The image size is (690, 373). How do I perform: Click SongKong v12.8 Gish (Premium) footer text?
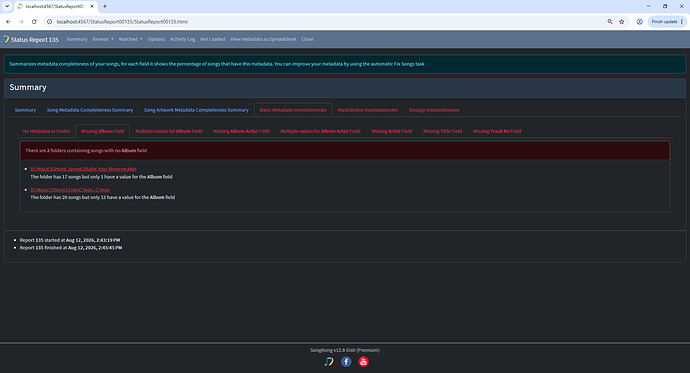[345, 350]
